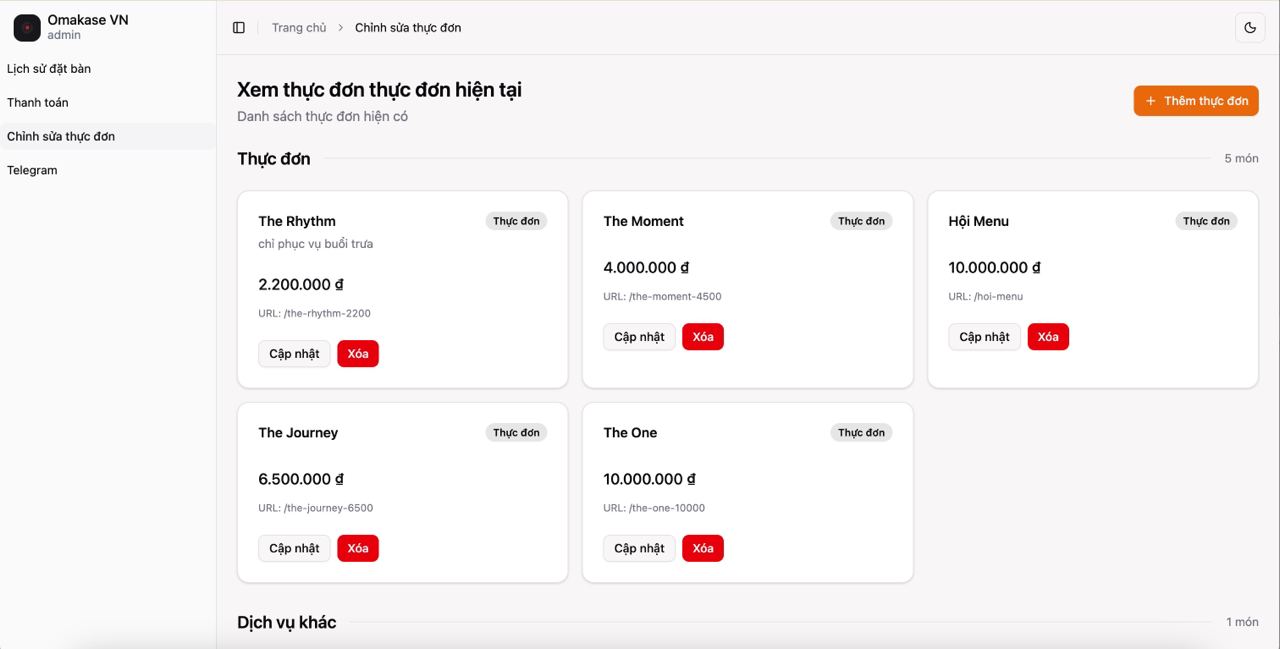
Task: Click Cập nhật on The Journey card
Action: [294, 548]
